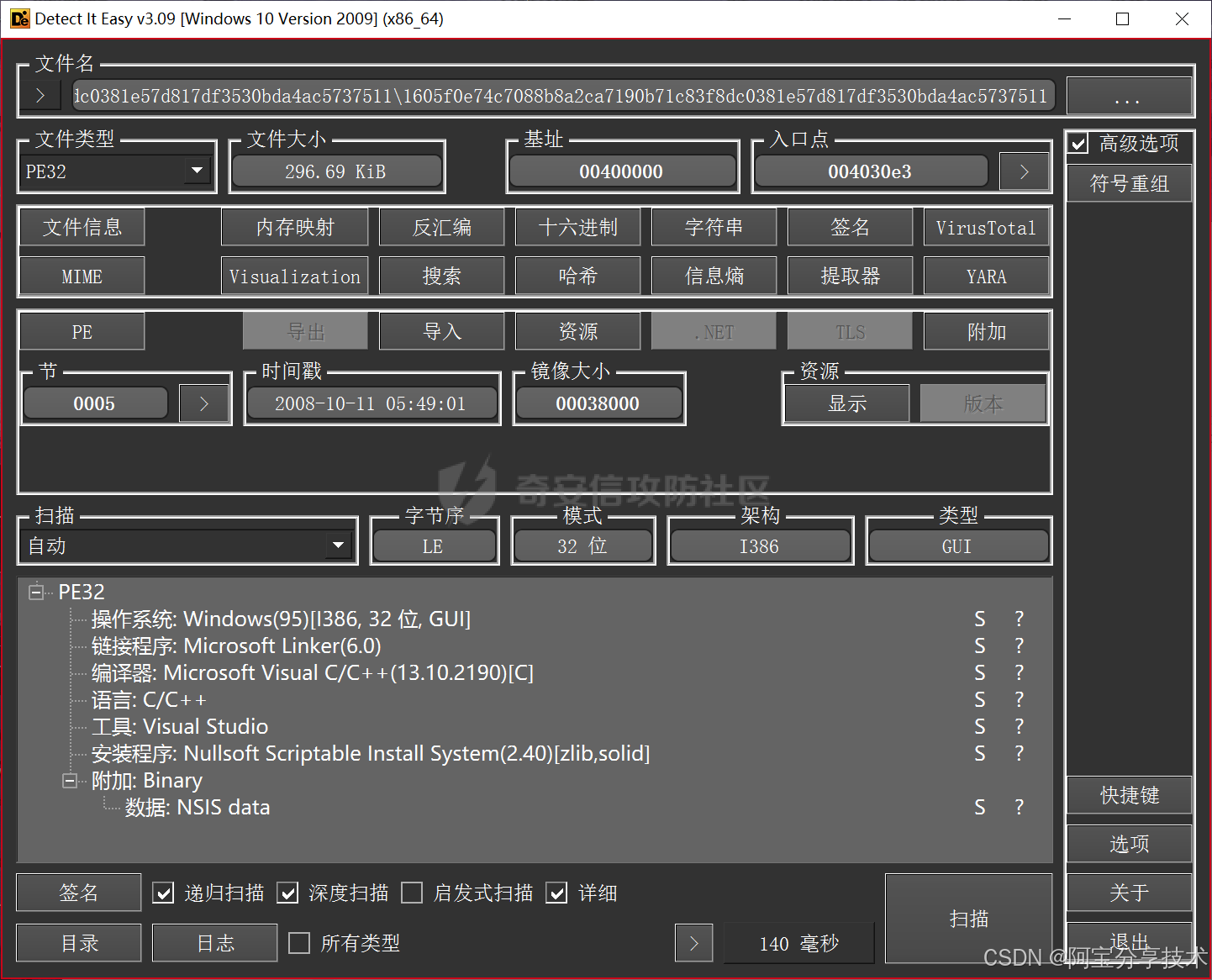Enable the 所有类型 checkbox
Viewport: 1212px width, 980px height.
[299, 943]
